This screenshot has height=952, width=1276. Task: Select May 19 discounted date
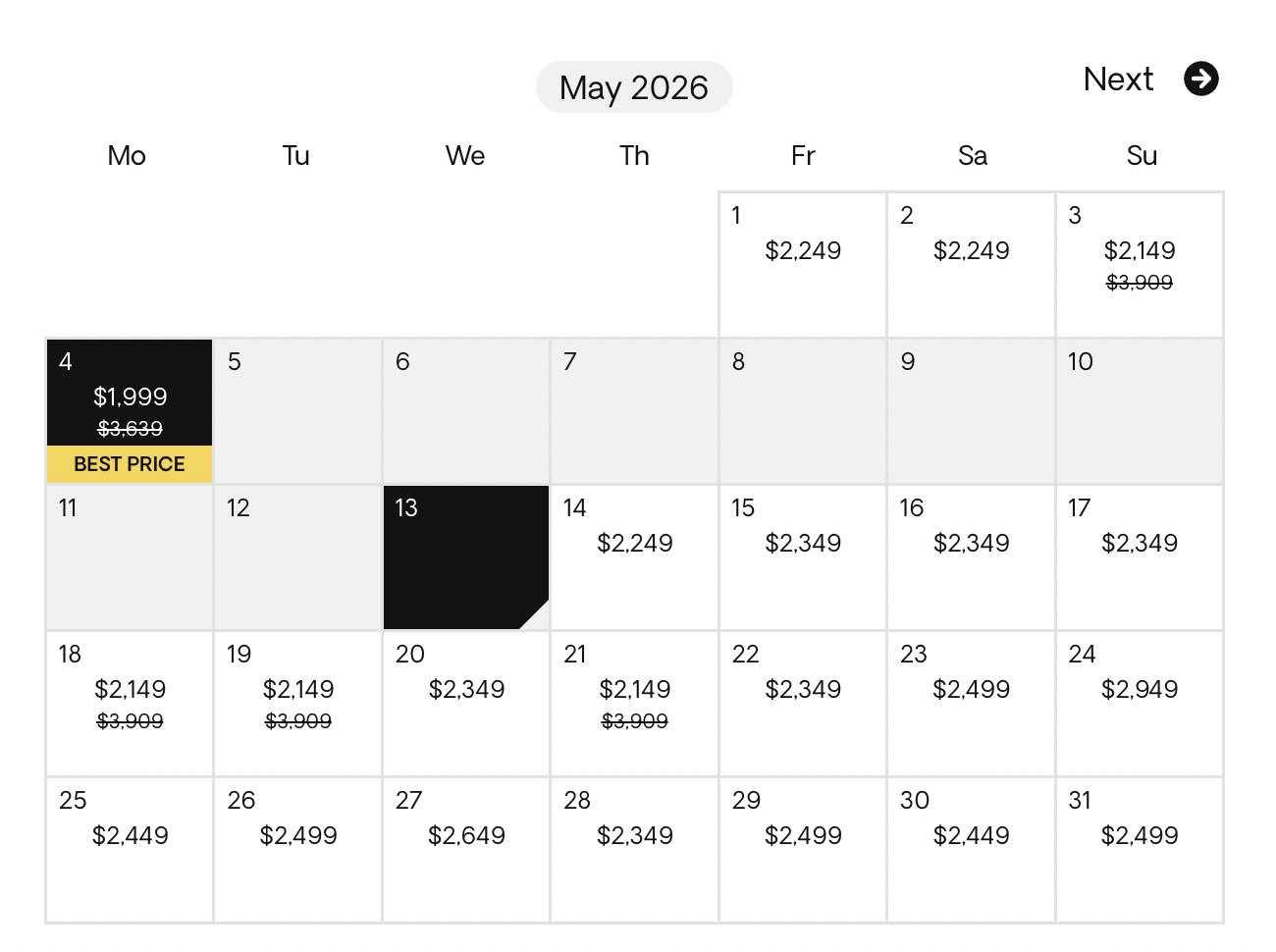coord(298,704)
